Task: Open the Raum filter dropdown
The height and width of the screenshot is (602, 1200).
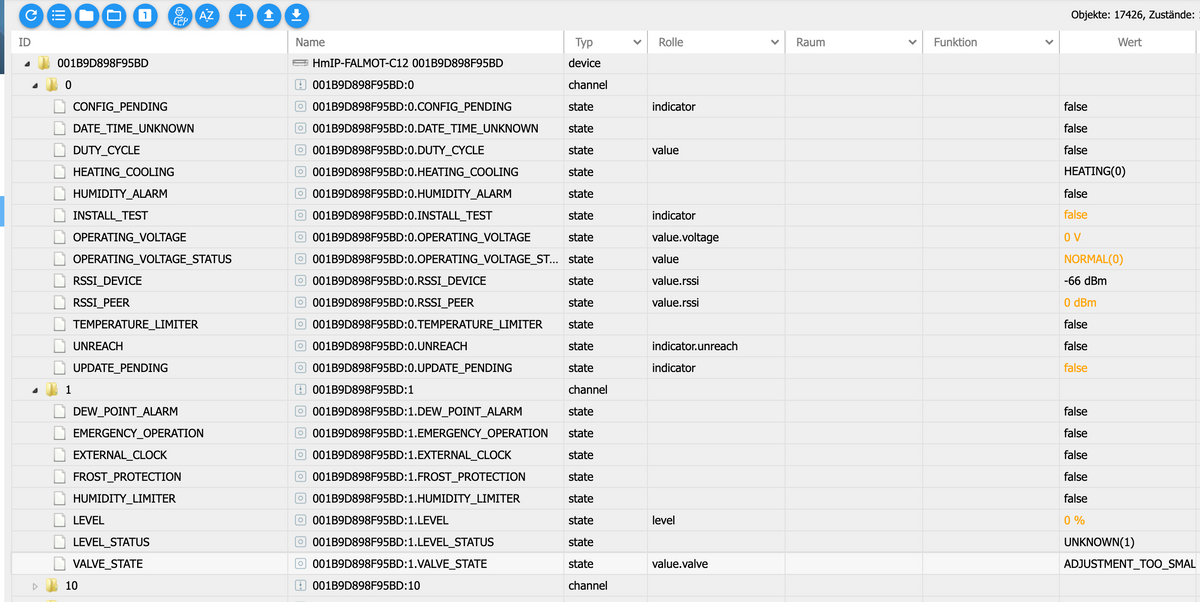Action: [x=911, y=43]
